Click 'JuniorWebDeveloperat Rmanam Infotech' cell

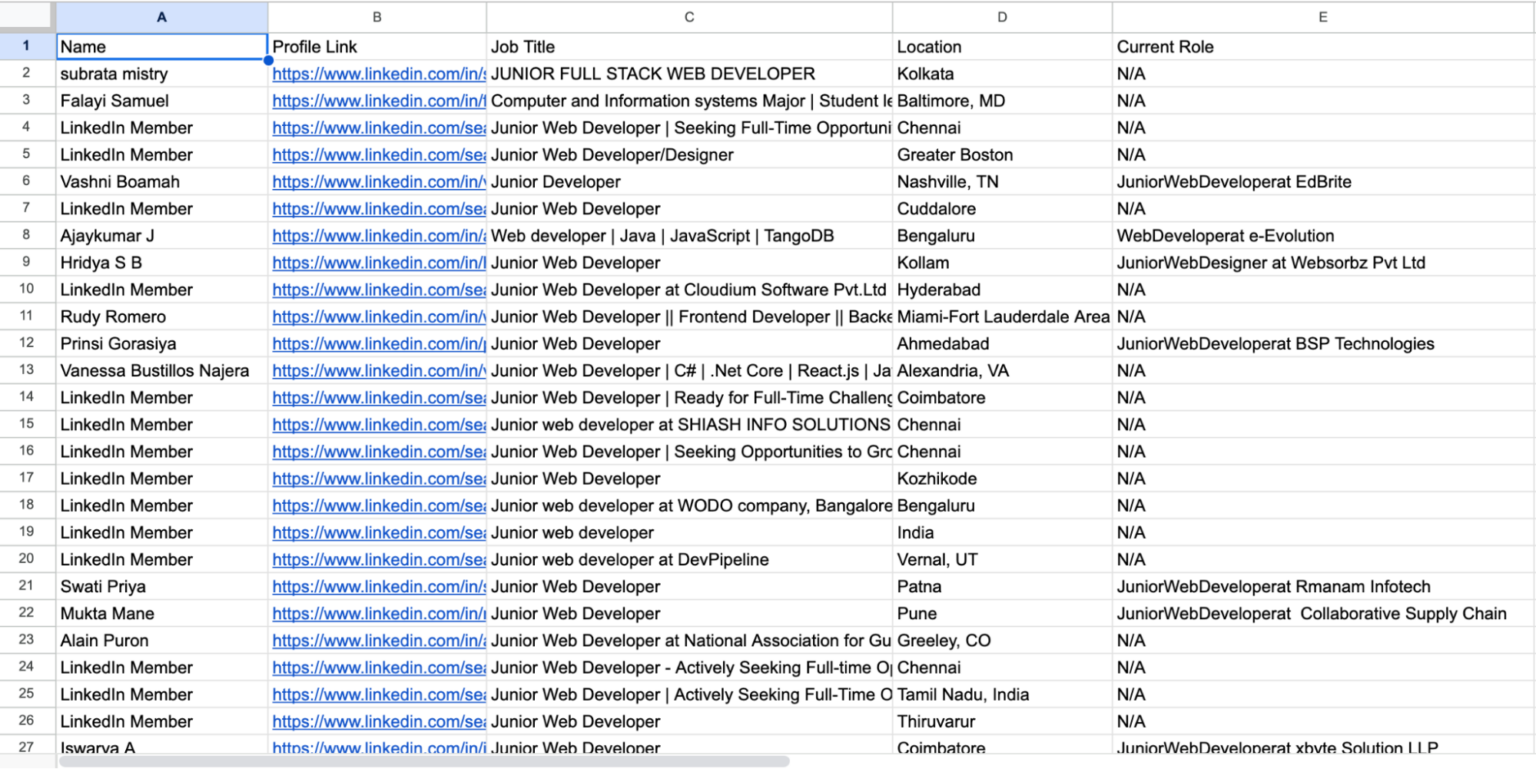click(x=1324, y=586)
